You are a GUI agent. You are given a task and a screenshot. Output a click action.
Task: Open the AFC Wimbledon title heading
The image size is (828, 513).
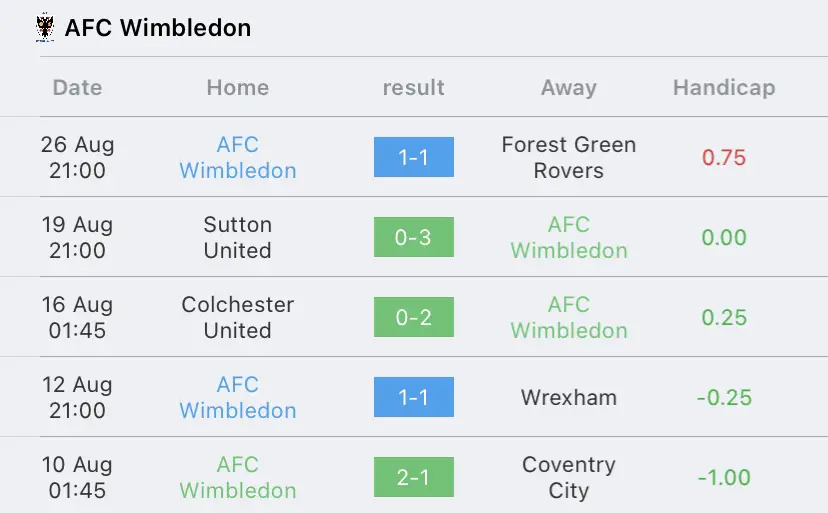(158, 28)
